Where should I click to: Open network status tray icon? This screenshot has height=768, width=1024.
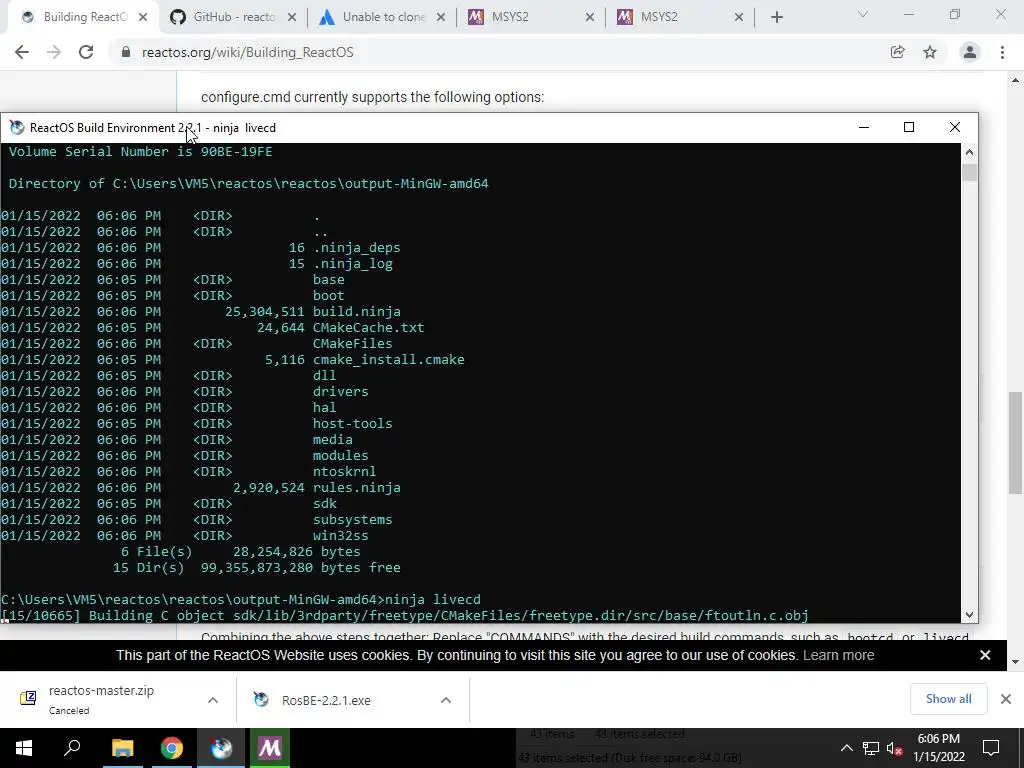(871, 748)
